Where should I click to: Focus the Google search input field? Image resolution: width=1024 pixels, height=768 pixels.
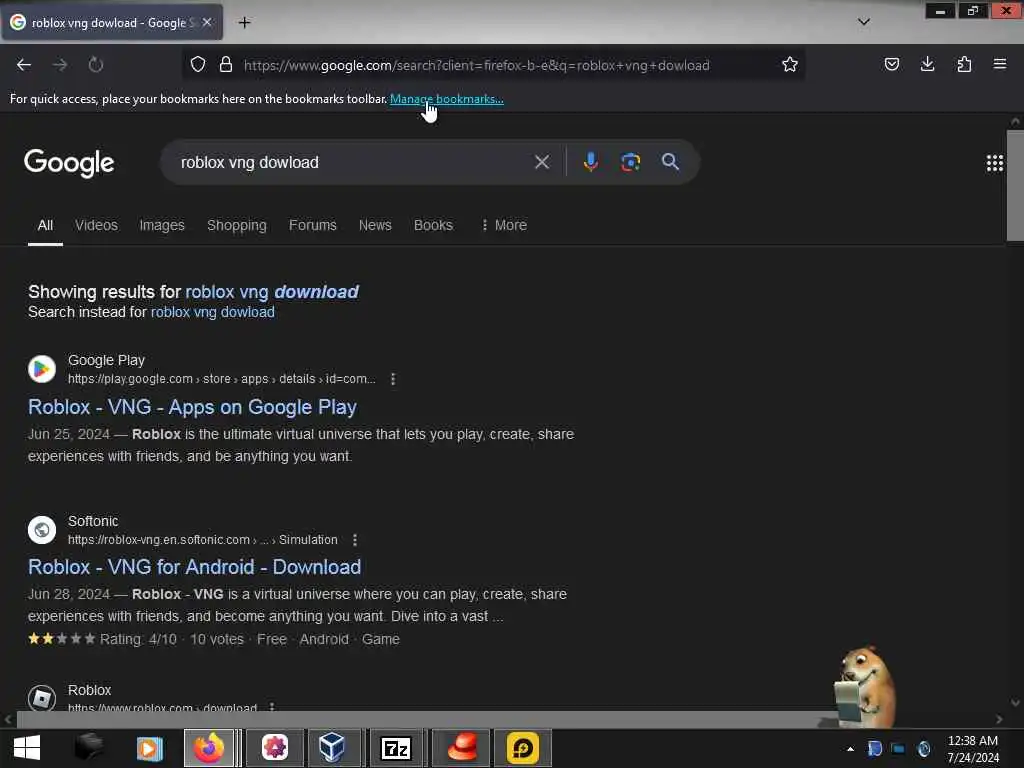[x=353, y=162]
